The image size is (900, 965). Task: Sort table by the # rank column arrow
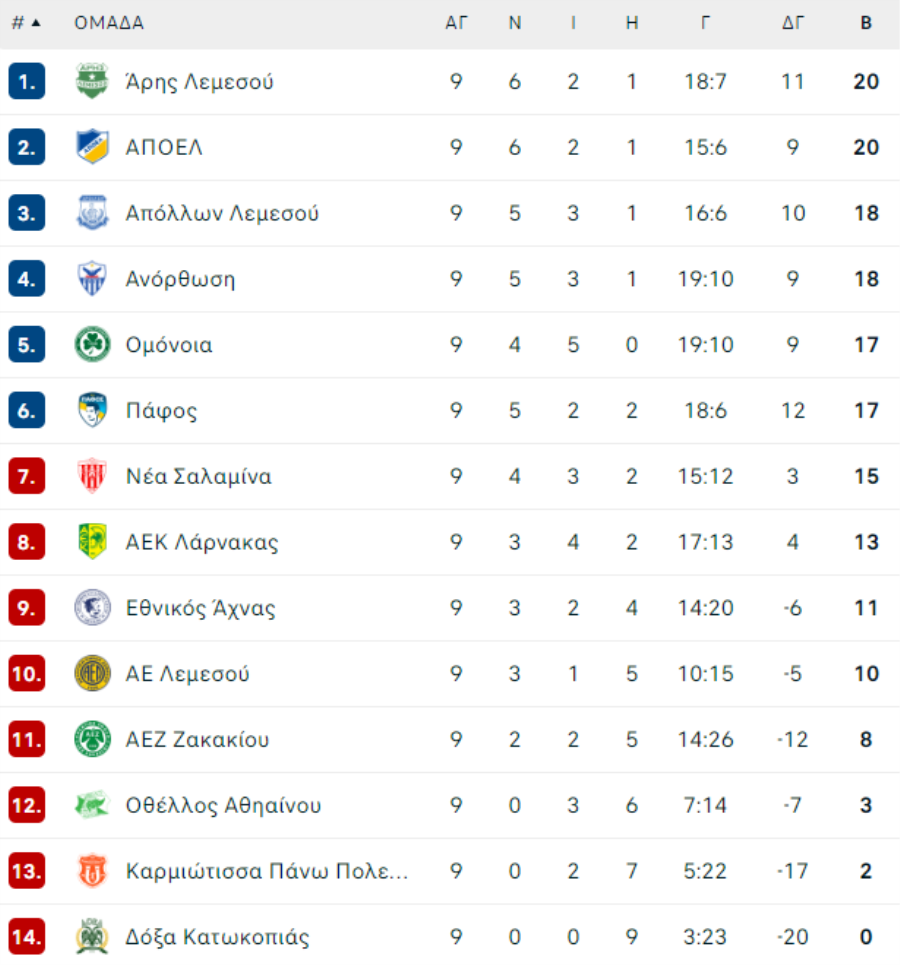(36, 23)
